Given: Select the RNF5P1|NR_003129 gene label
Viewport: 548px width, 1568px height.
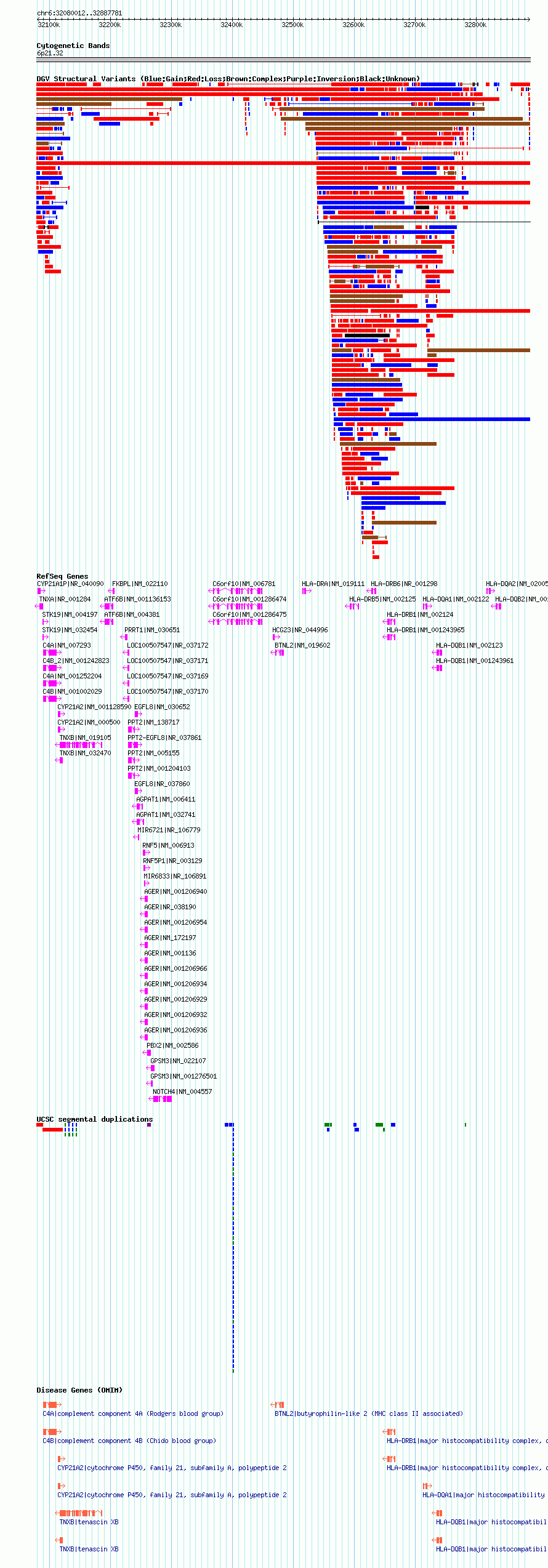Looking at the screenshot, I should point(172,861).
